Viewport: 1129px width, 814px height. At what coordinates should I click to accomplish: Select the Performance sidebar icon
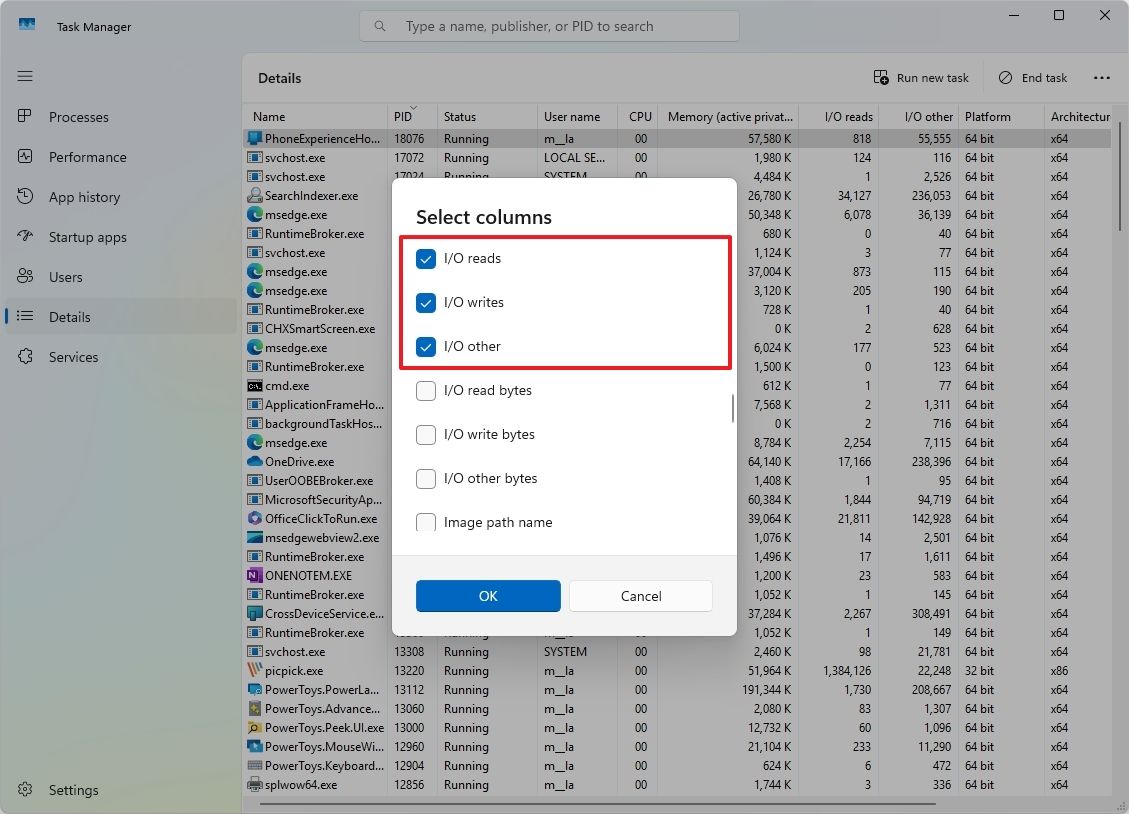pyautogui.click(x=24, y=157)
